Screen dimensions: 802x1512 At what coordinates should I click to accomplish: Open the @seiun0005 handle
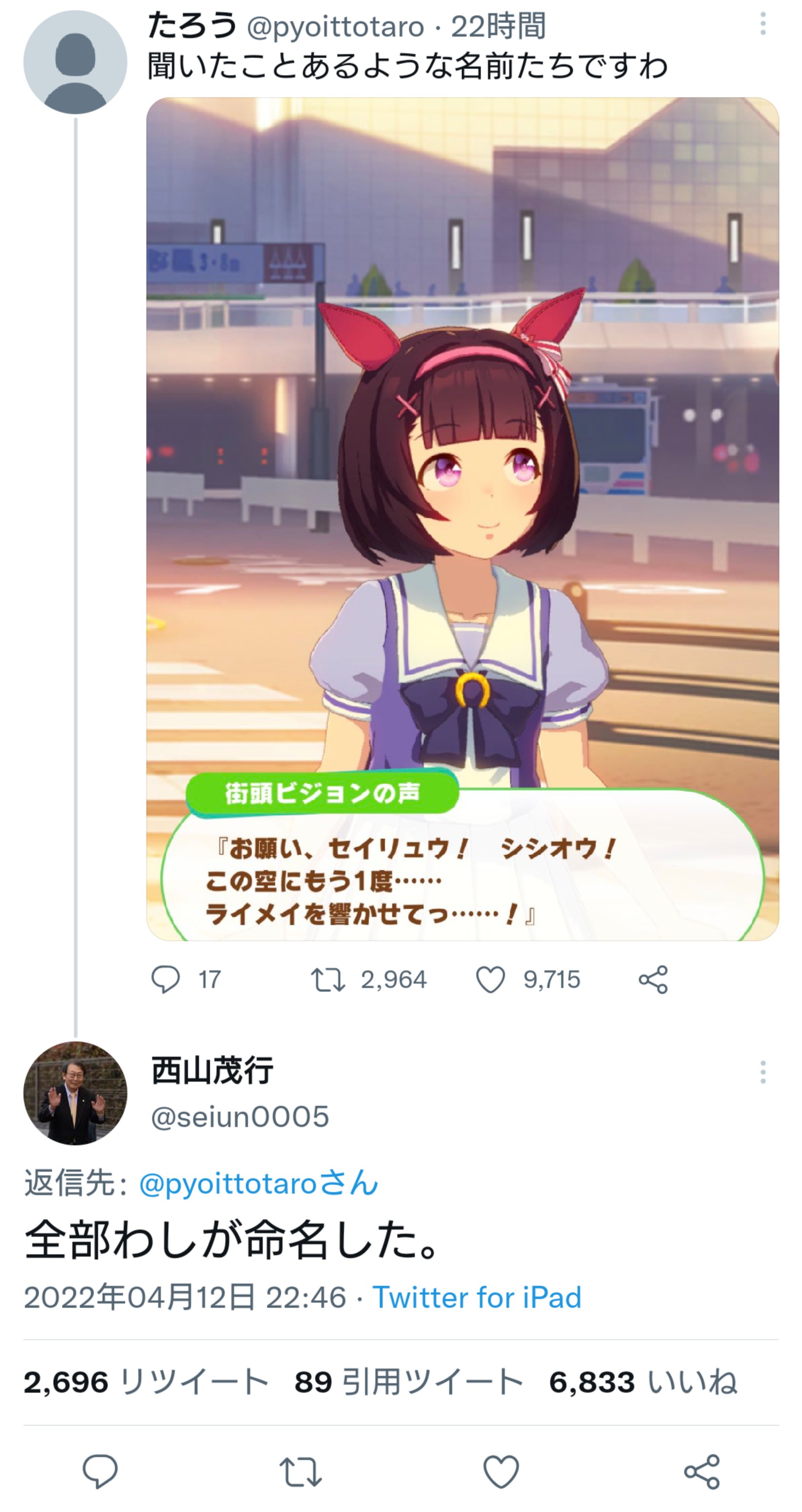coord(240,1116)
